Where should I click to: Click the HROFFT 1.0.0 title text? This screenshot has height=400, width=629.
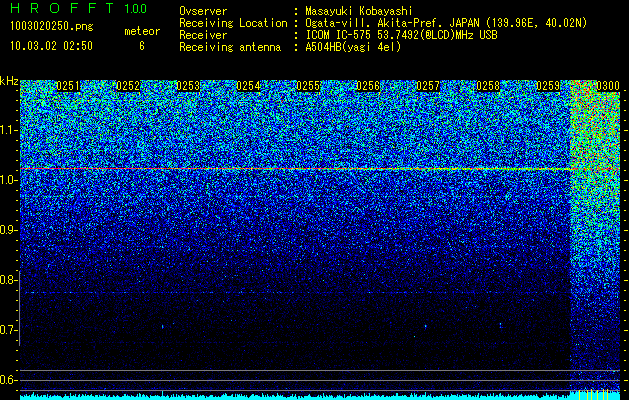point(78,8)
